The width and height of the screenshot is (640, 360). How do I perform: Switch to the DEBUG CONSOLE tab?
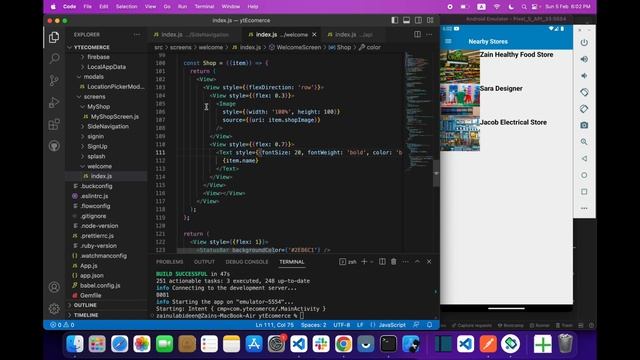247,262
